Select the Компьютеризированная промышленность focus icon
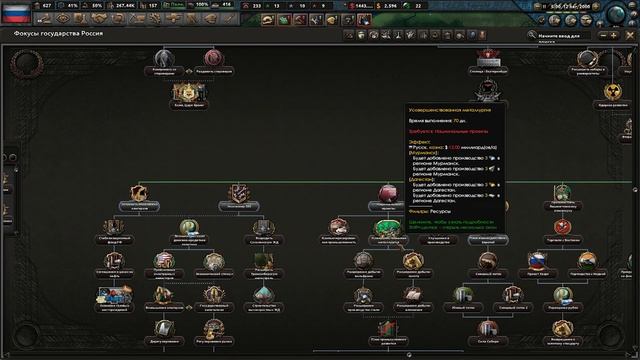This screenshot has height=360, width=640. coord(338,227)
